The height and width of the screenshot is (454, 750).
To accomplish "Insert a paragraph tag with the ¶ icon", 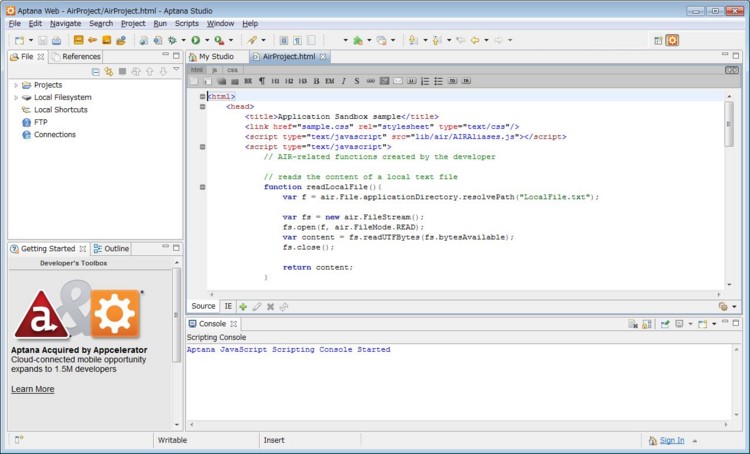I will (x=262, y=81).
